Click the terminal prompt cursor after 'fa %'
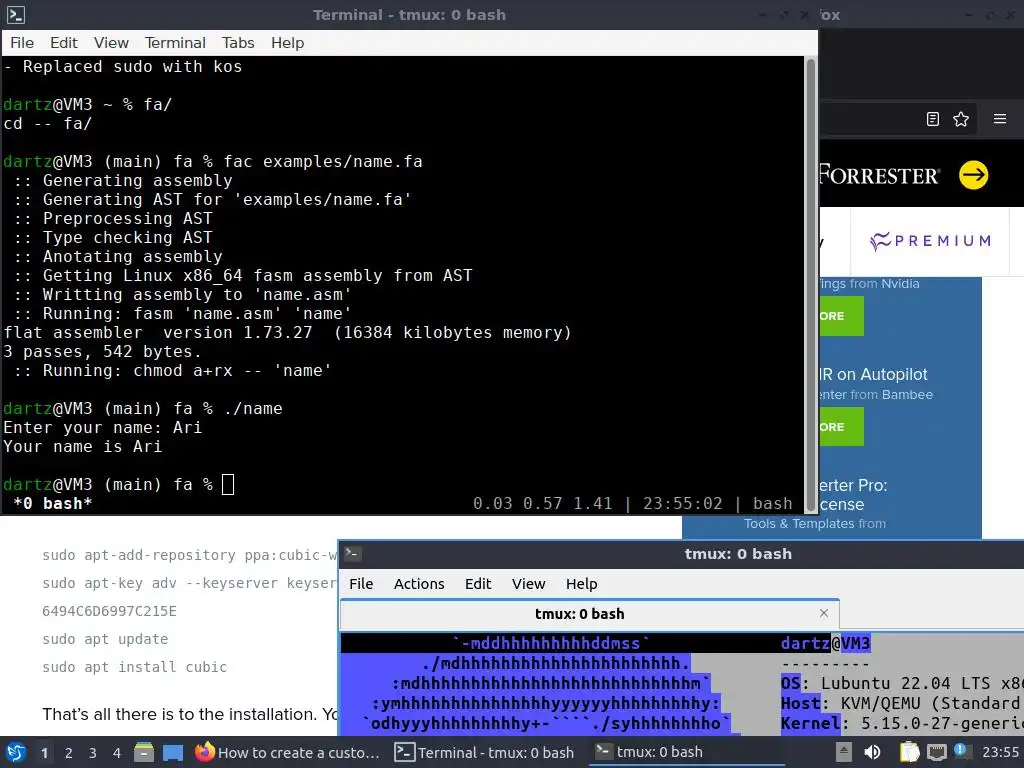This screenshot has height=768, width=1024. 227,485
